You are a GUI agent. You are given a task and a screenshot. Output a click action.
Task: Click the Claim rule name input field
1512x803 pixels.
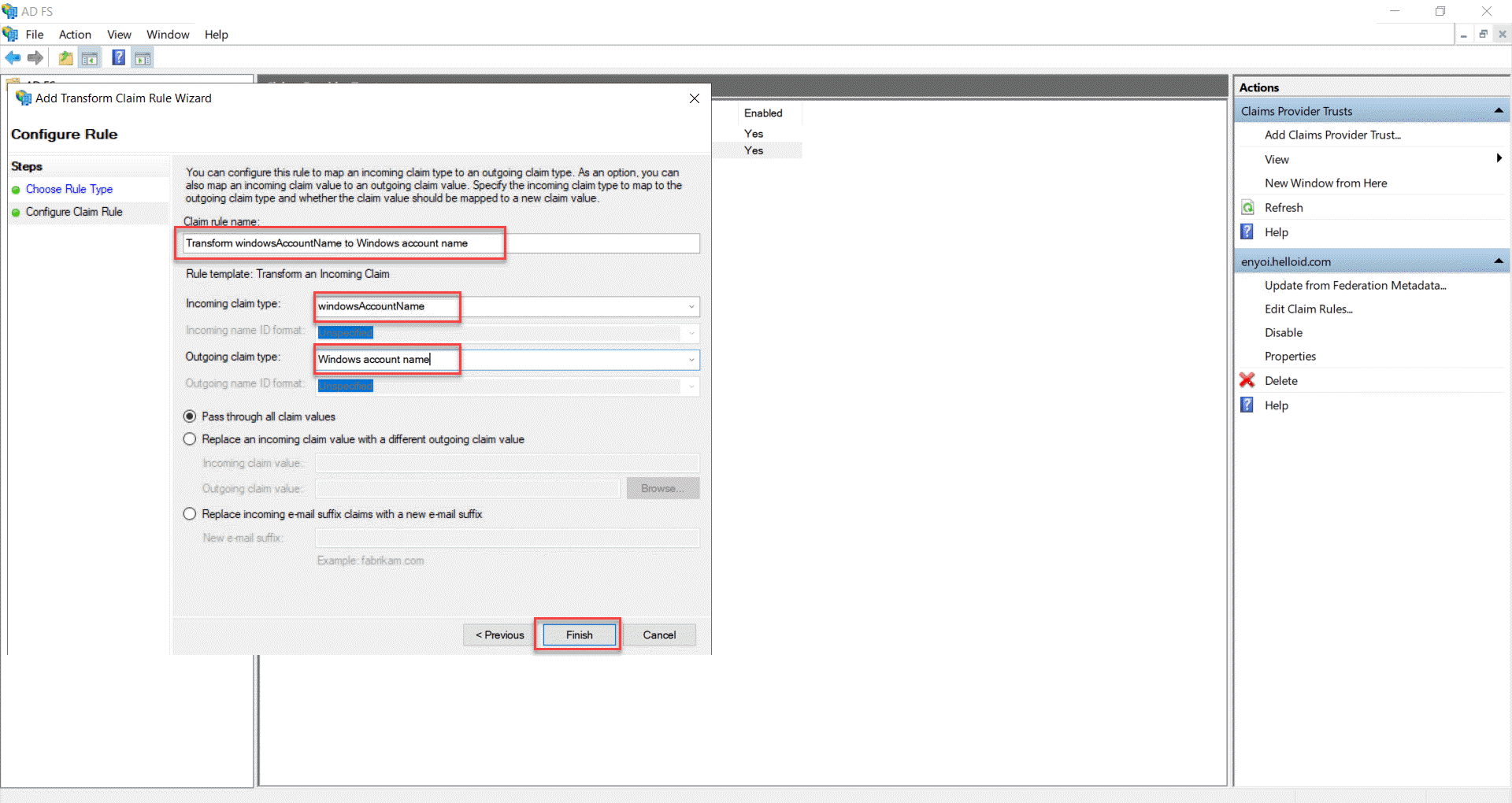pos(441,243)
